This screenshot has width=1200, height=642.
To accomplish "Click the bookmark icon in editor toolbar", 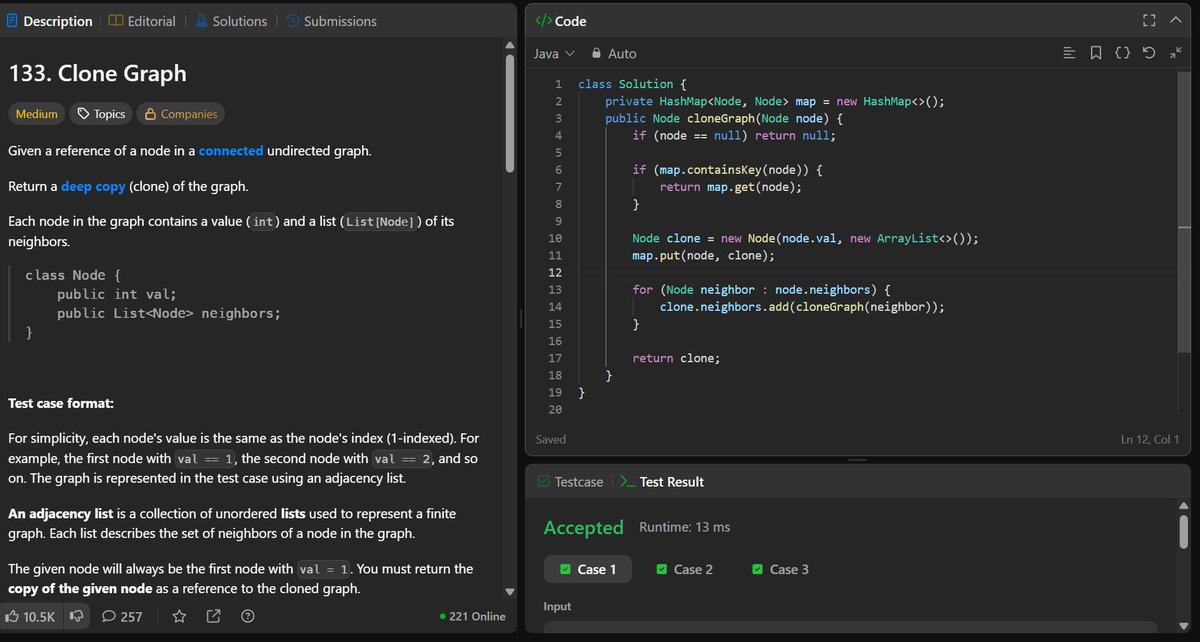I will click(1096, 53).
